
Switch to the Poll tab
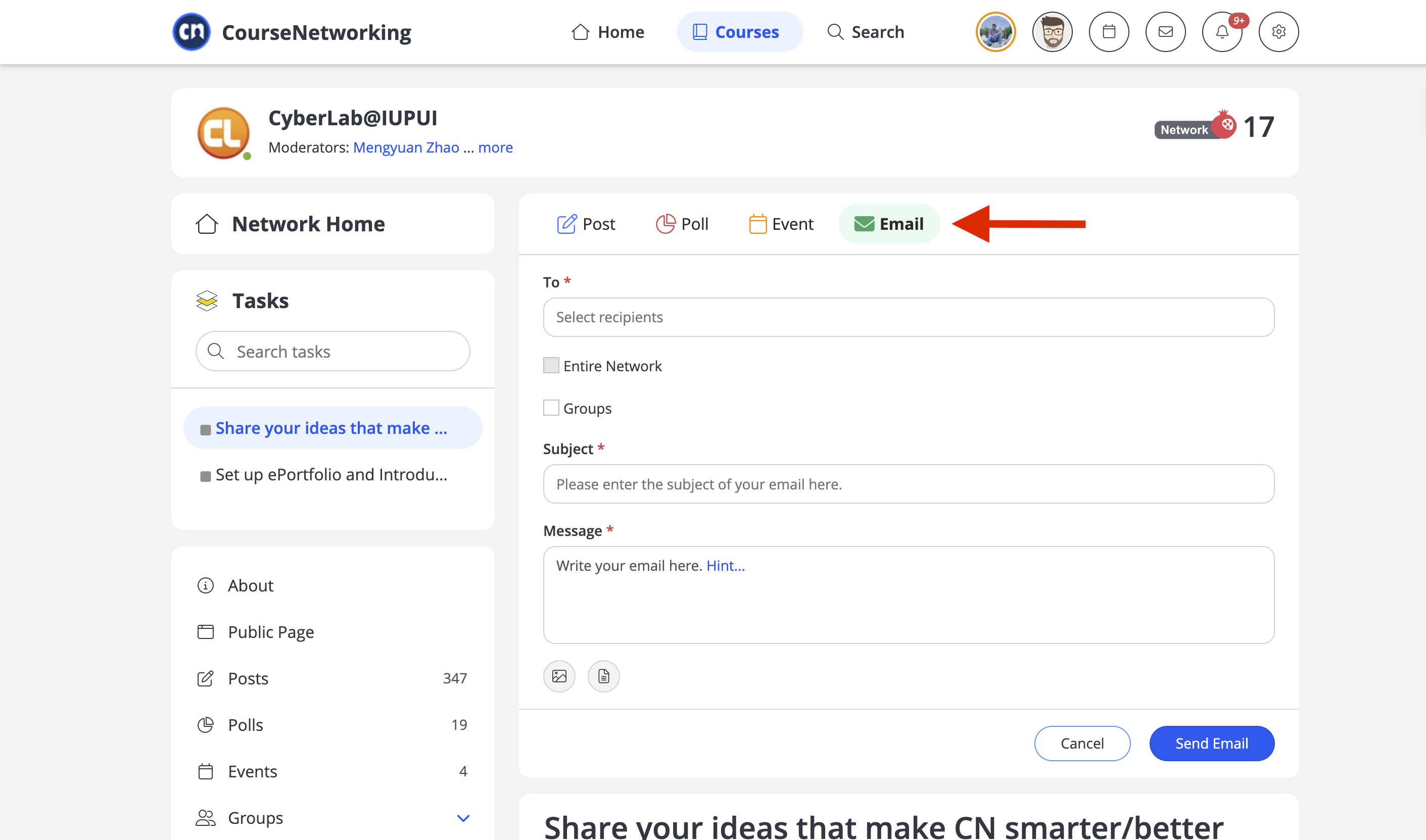tap(682, 224)
